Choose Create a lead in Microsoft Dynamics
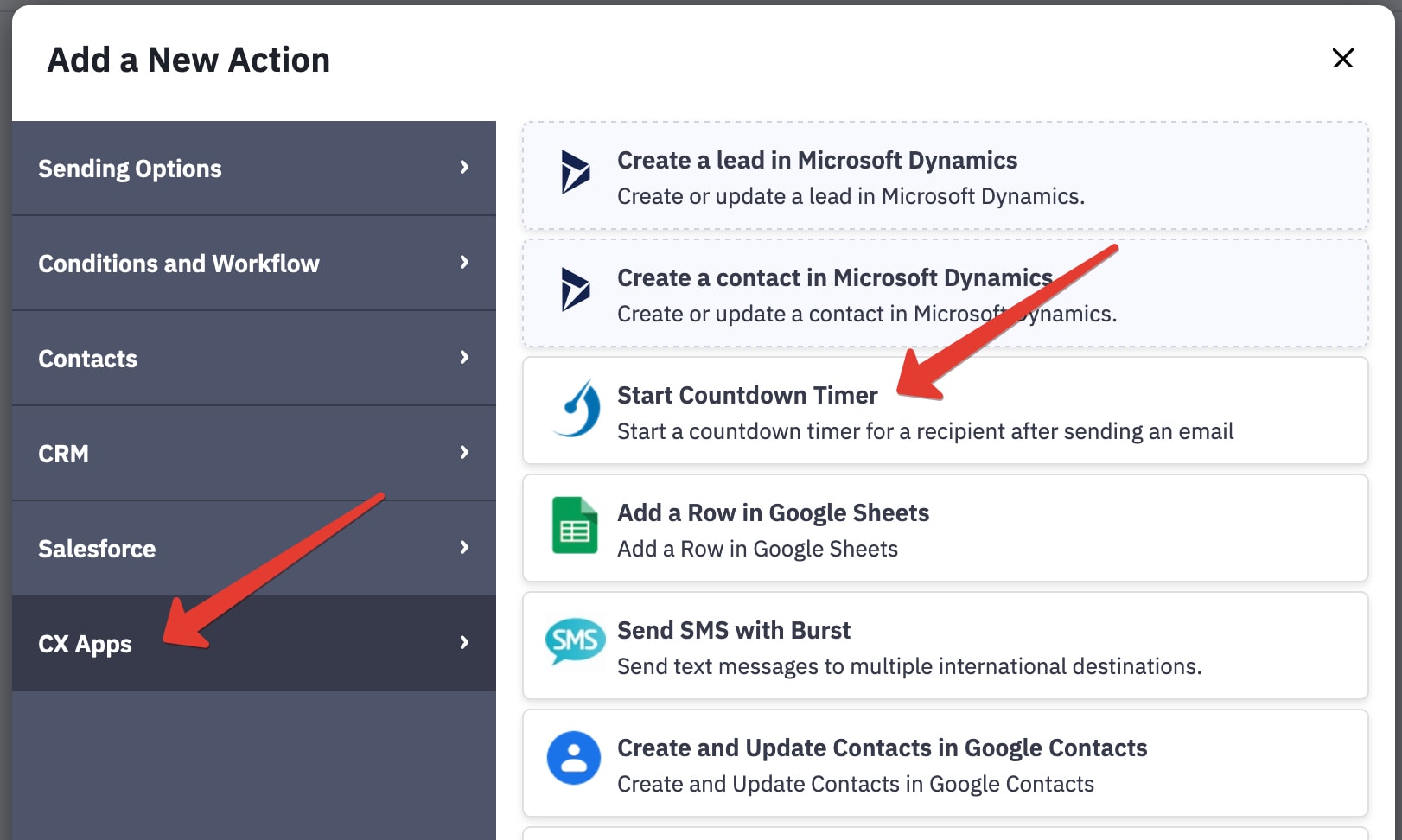 946,175
